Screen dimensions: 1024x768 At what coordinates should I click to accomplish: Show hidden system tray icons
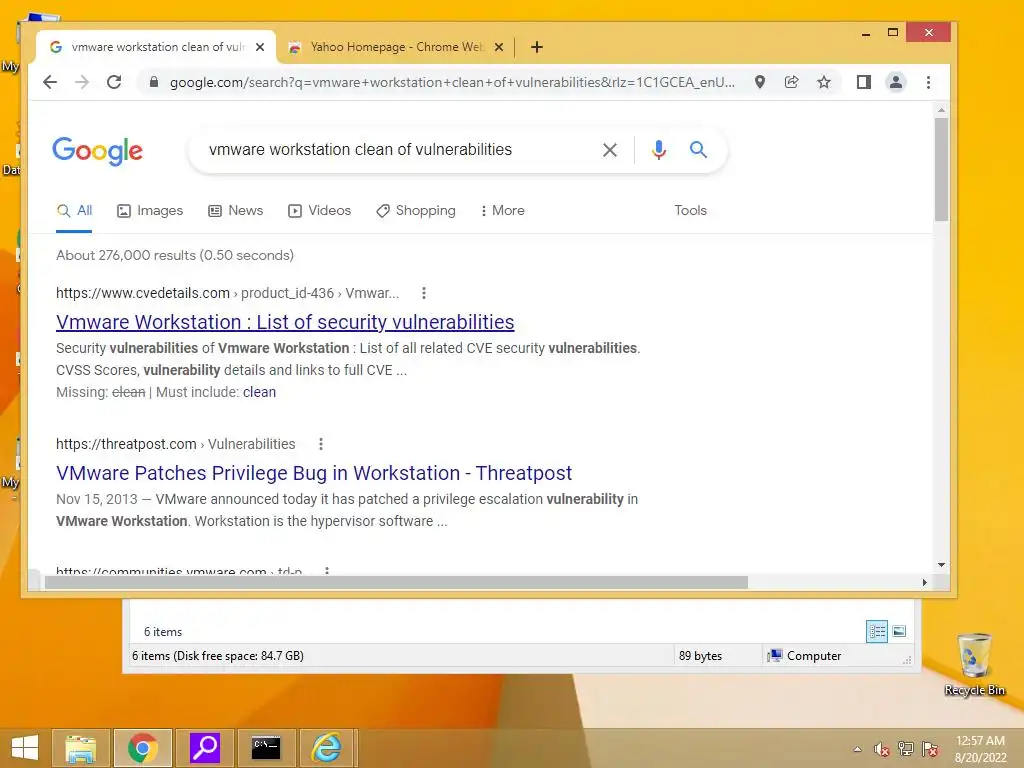click(x=857, y=749)
